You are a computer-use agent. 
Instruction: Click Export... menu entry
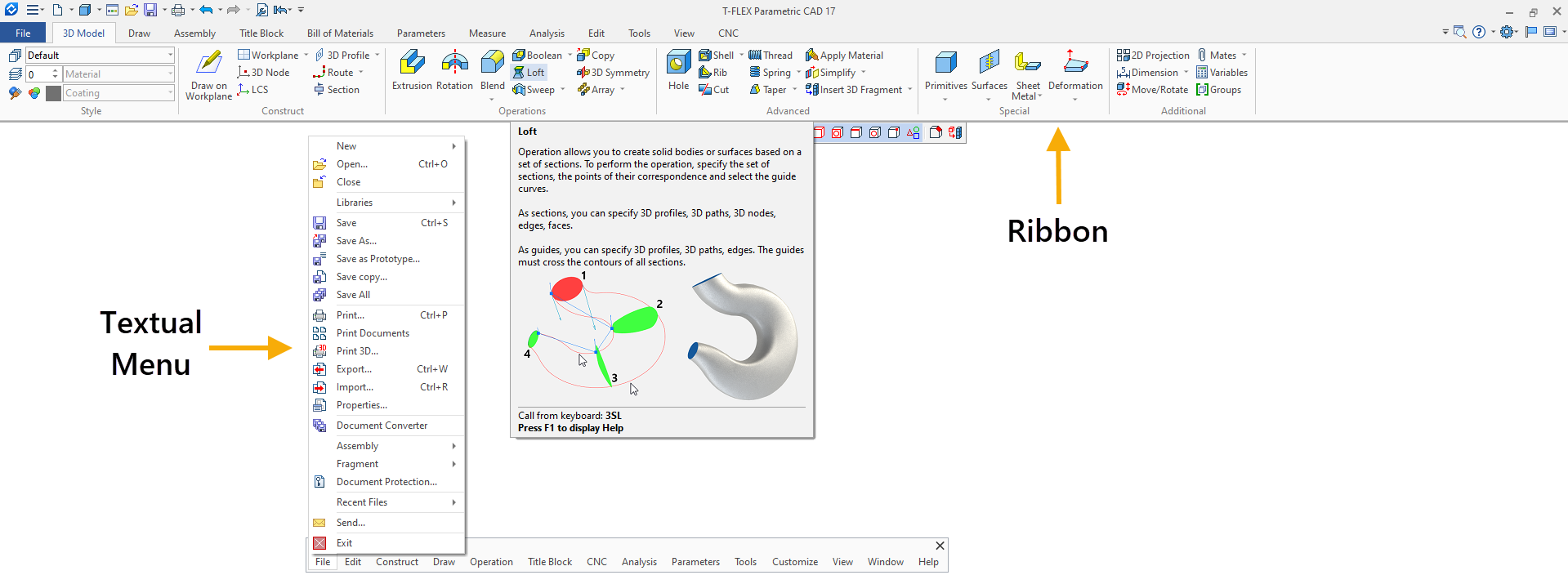pos(386,369)
